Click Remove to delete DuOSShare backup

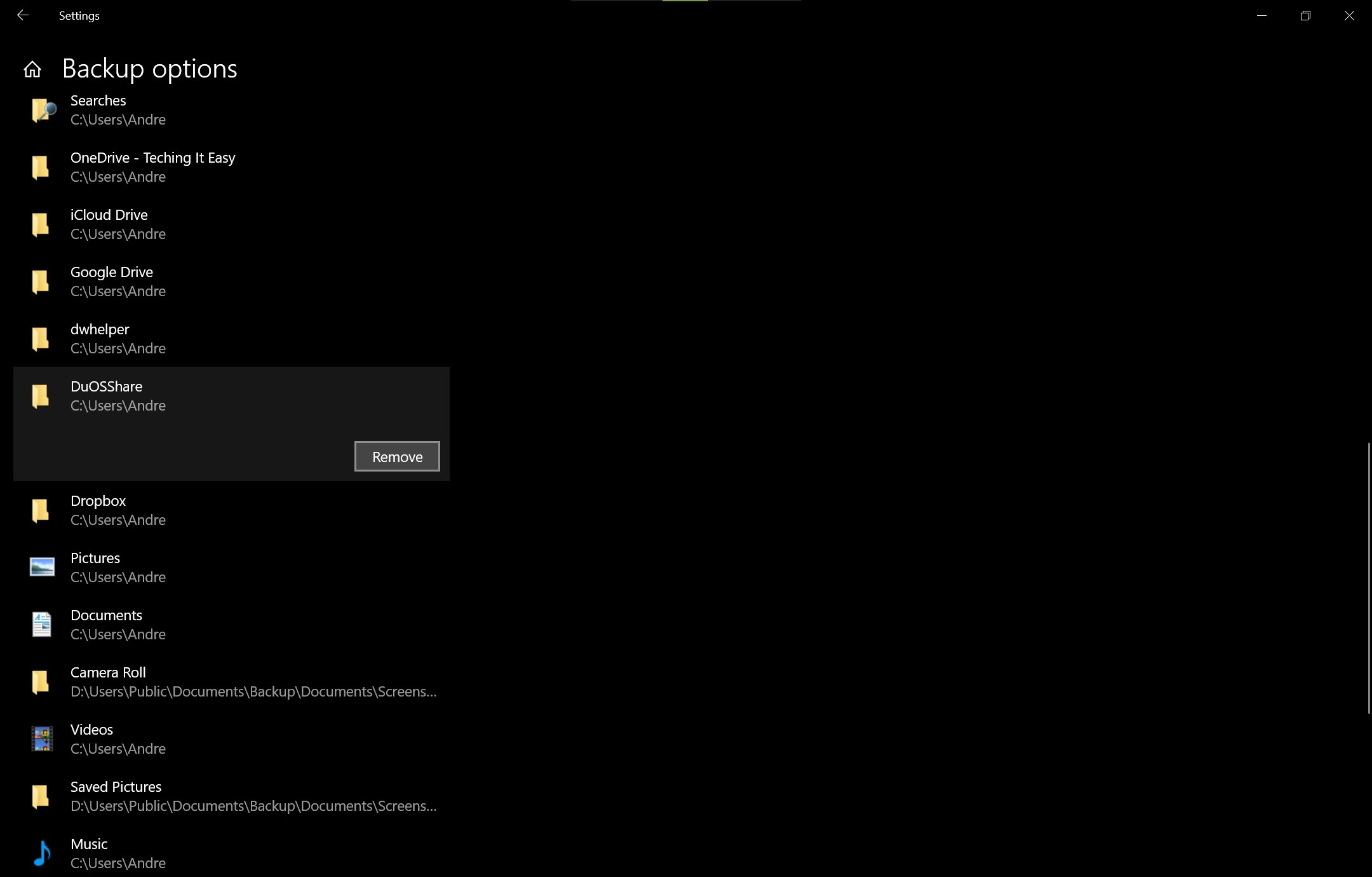[398, 456]
